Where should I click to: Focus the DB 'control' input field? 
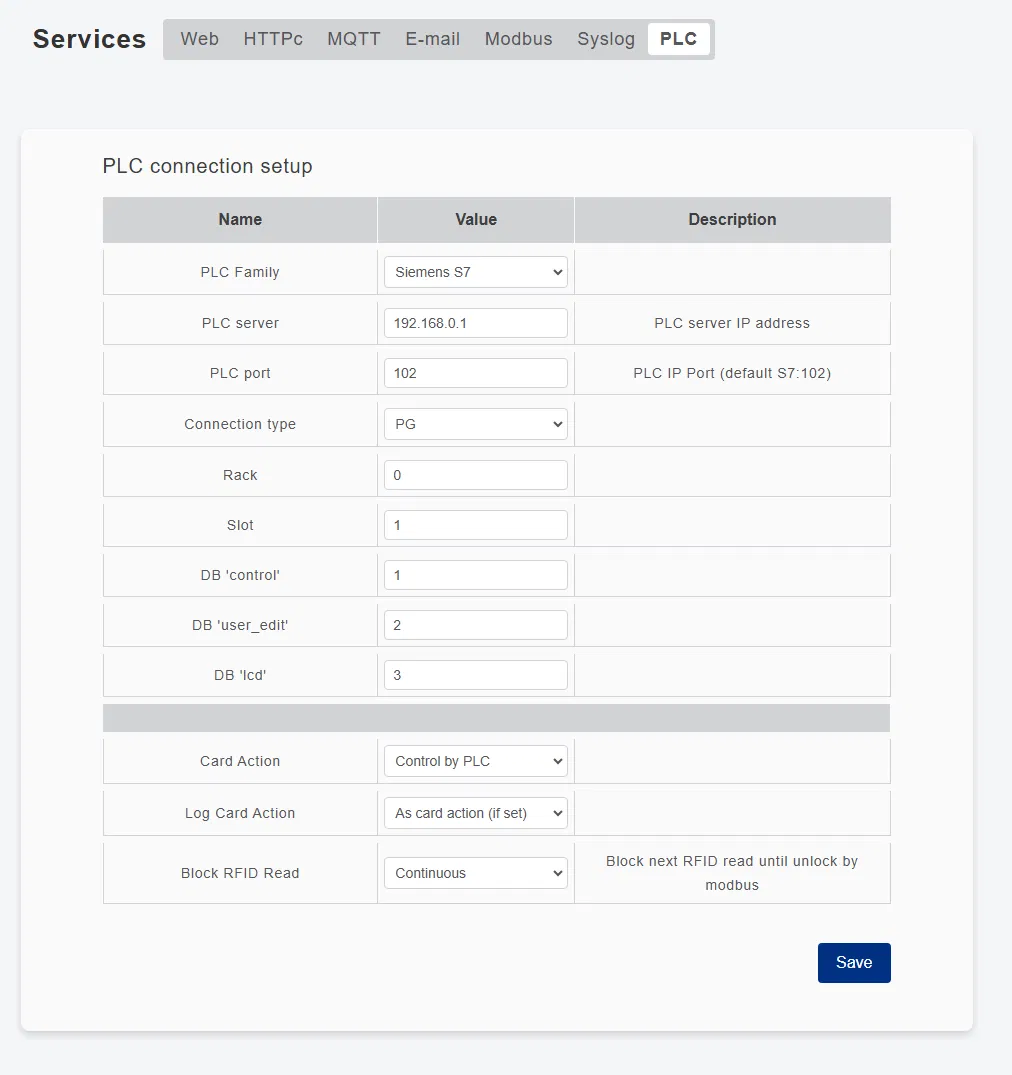[x=476, y=575]
